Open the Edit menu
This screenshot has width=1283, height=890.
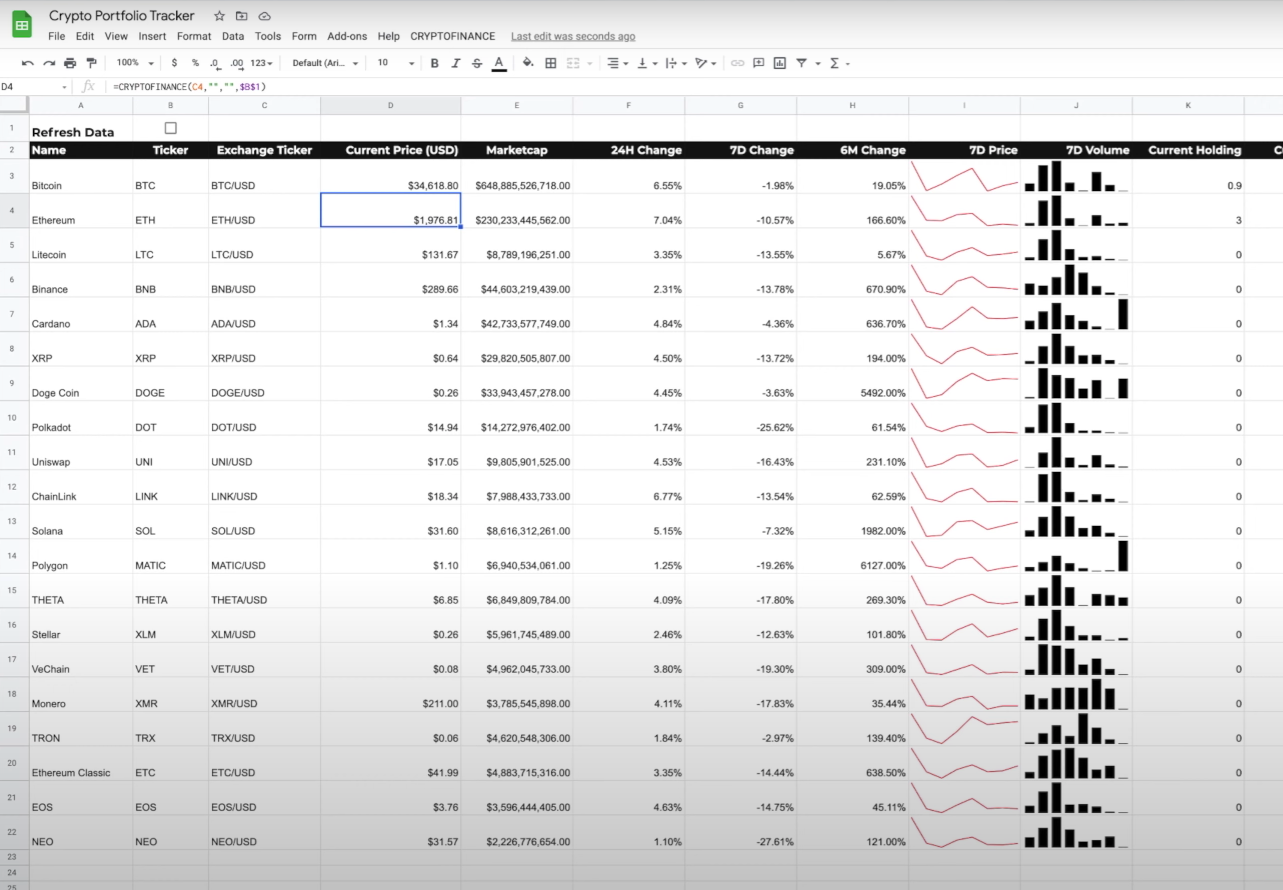tap(85, 36)
